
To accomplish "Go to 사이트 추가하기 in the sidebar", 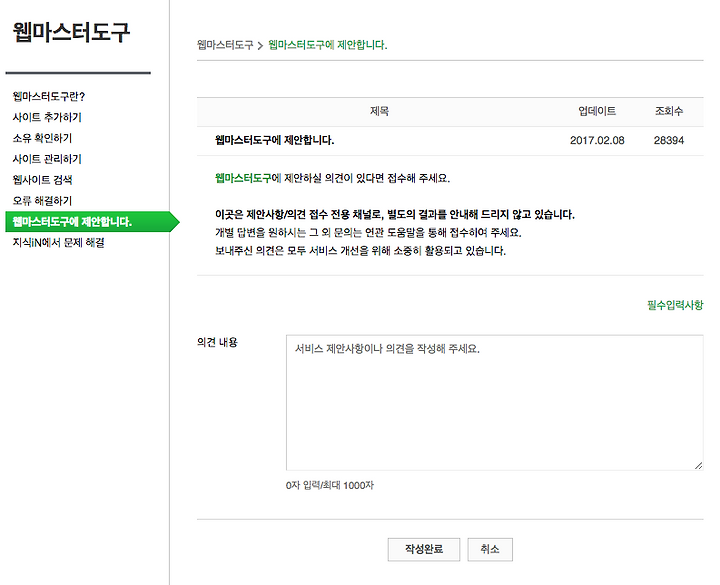I will [x=47, y=117].
